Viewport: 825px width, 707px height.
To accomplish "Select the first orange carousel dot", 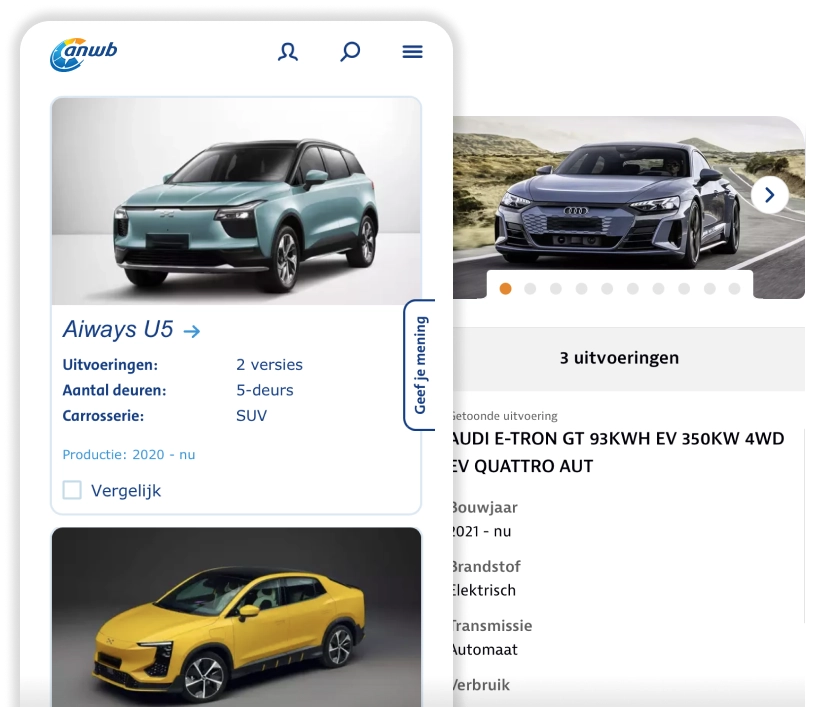I will [506, 288].
